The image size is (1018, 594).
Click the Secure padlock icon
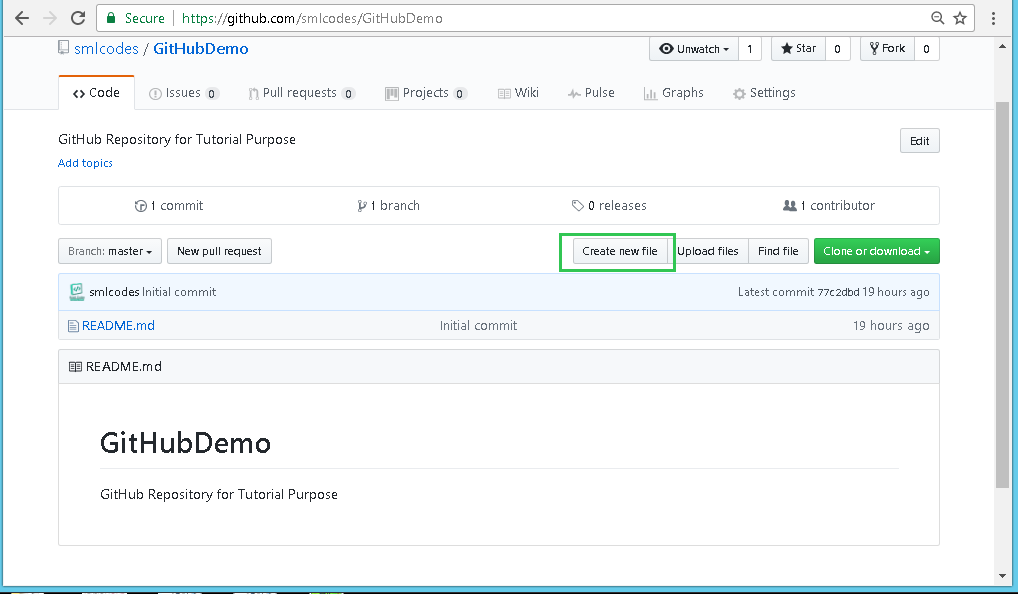[x=112, y=18]
